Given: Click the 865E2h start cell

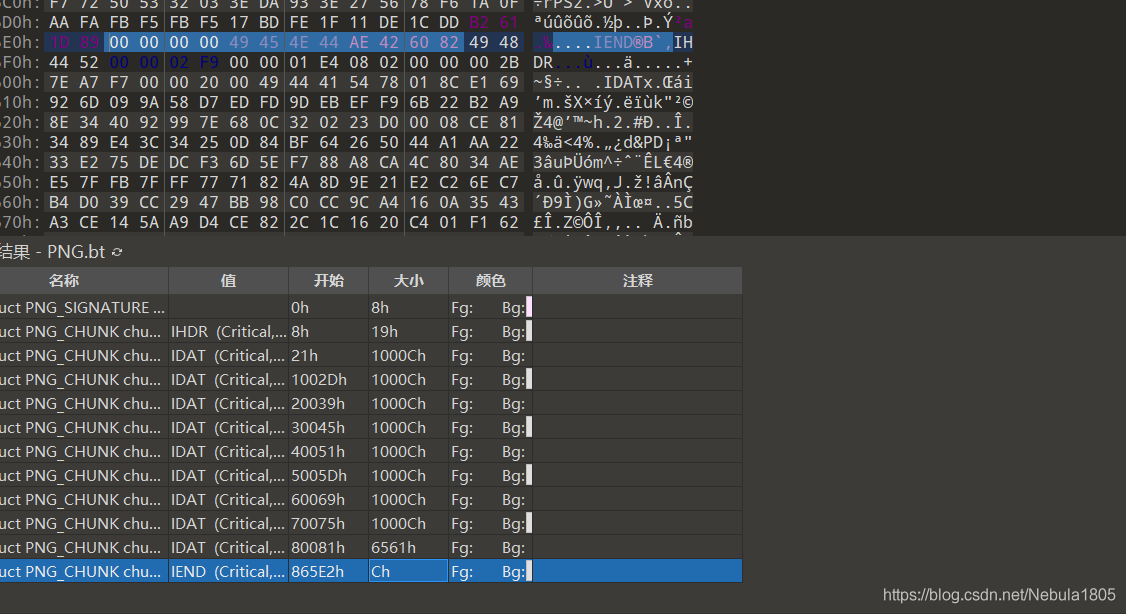Looking at the screenshot, I should (328, 572).
